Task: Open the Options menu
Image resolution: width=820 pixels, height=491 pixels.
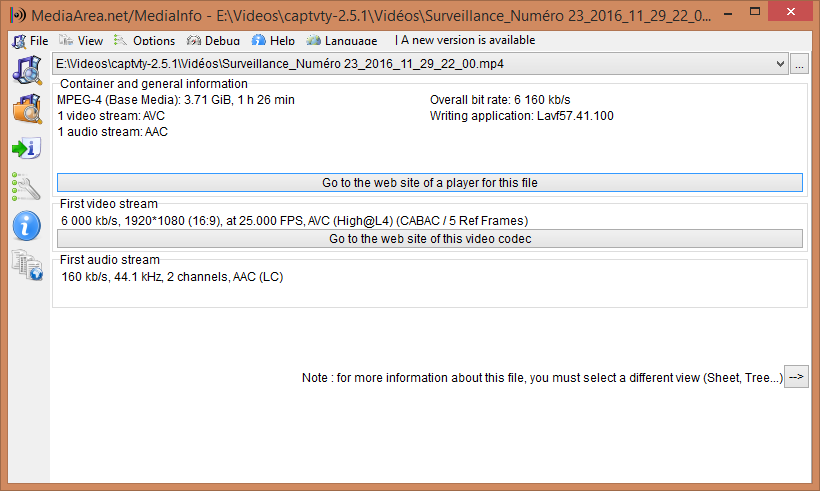Action: click(145, 40)
